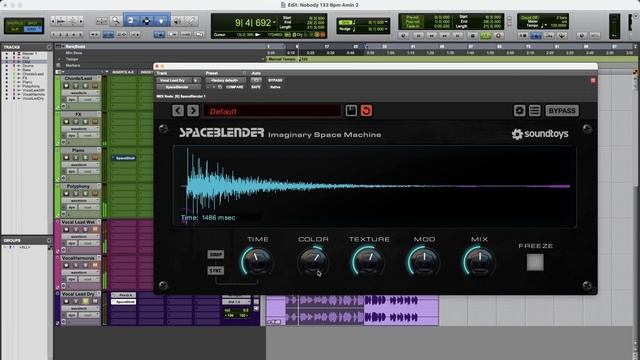
Task: Click the transport Stop button
Action: (472, 36)
